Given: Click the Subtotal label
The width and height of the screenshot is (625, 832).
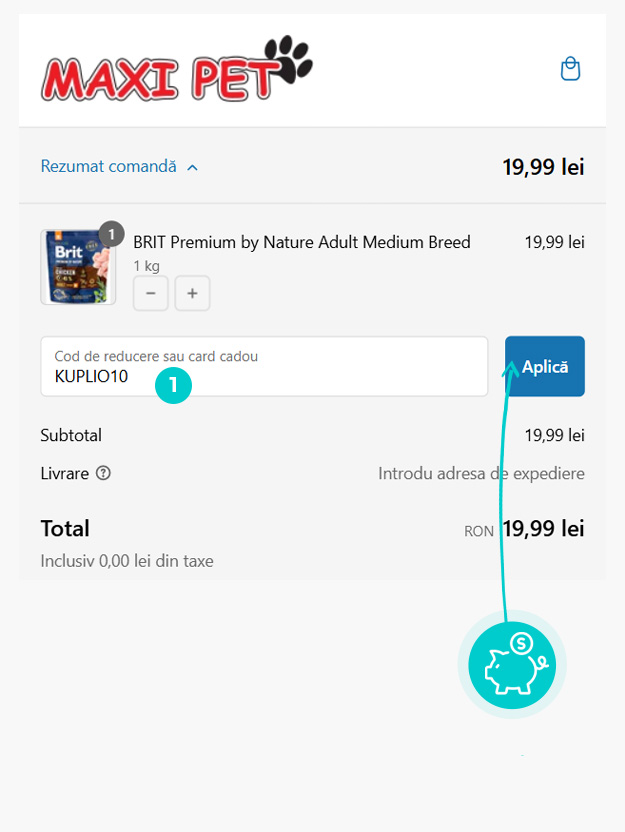Looking at the screenshot, I should pyautogui.click(x=71, y=435).
